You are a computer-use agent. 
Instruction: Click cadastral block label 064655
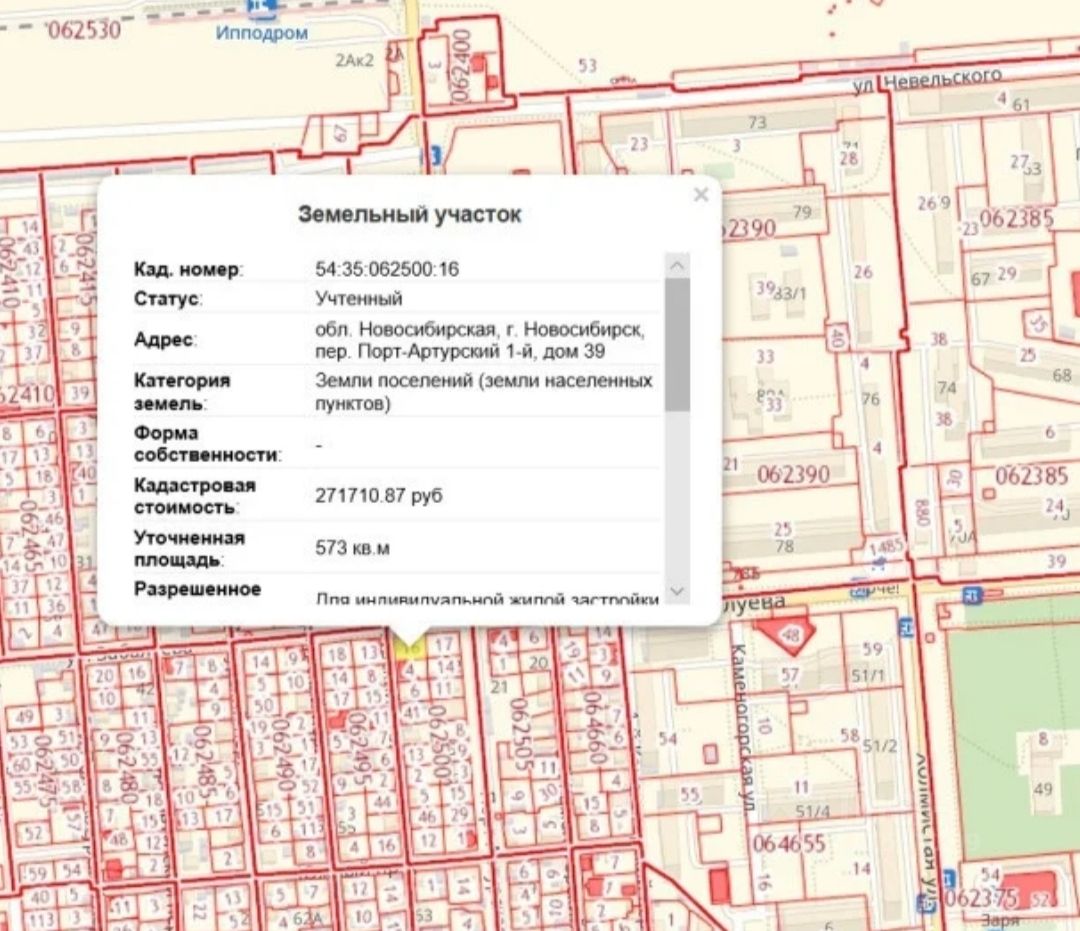coord(790,842)
